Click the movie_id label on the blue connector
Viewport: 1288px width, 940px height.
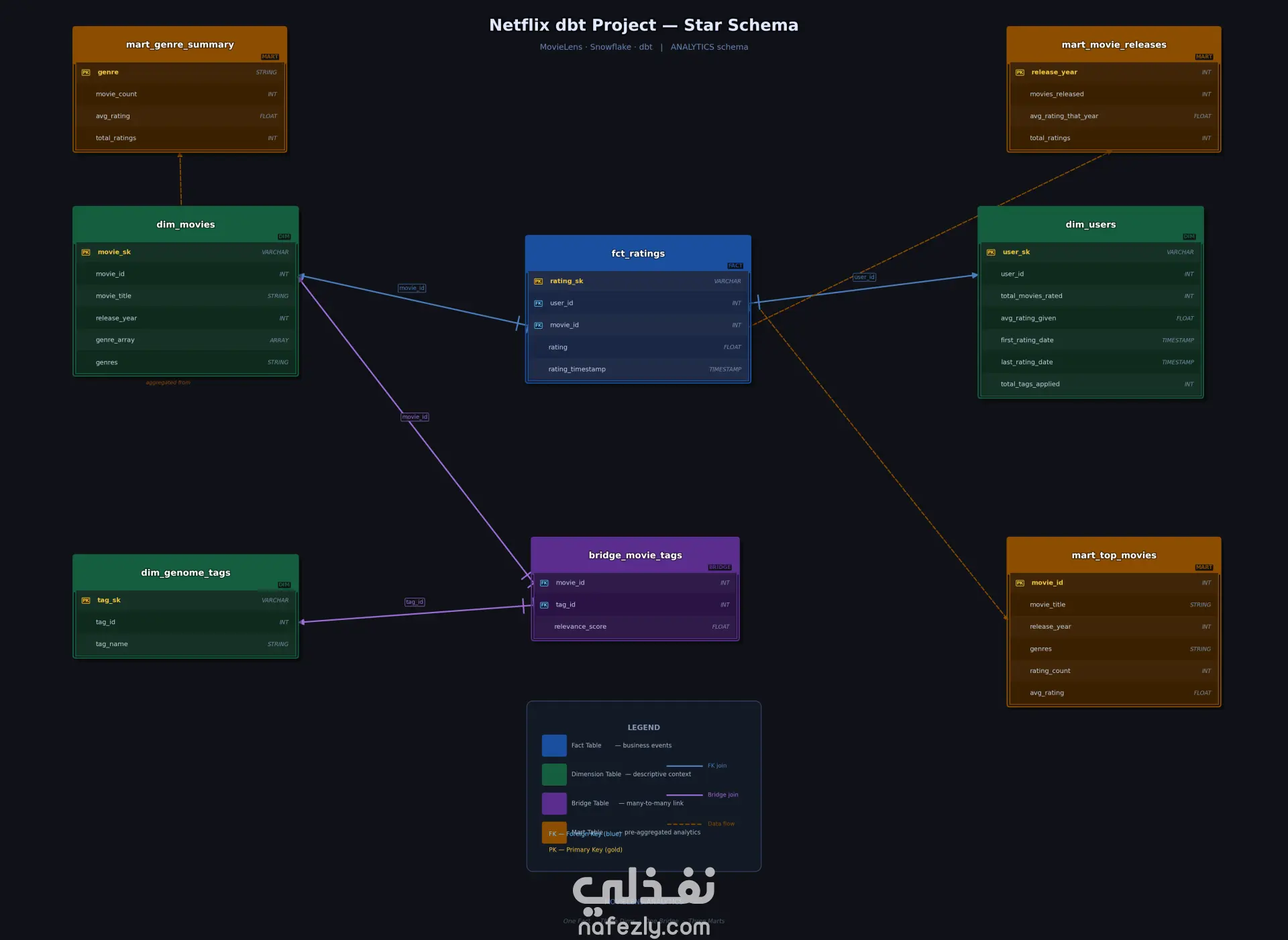click(412, 288)
